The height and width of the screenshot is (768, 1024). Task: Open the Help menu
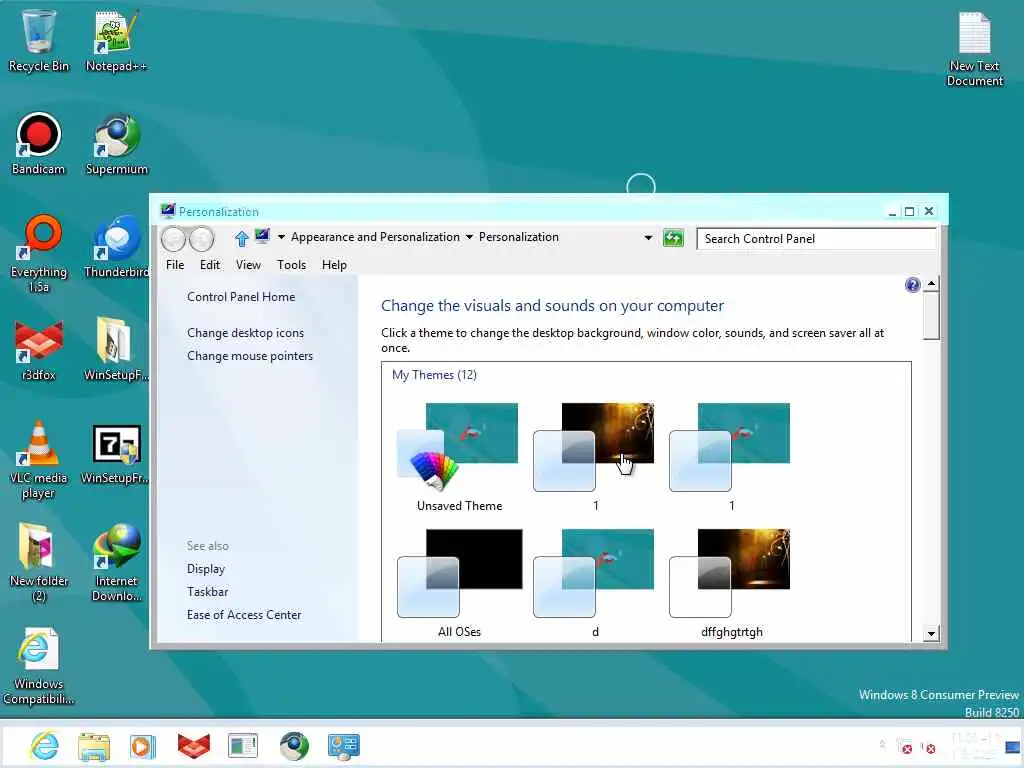tap(334, 264)
